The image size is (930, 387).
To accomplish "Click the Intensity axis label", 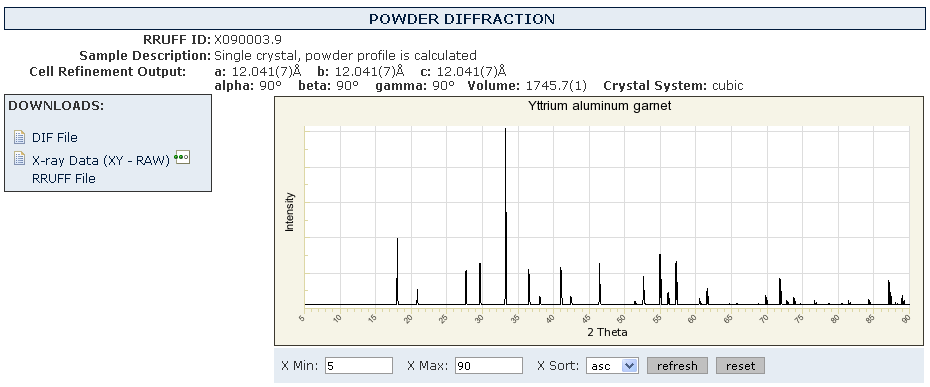I will [289, 211].
